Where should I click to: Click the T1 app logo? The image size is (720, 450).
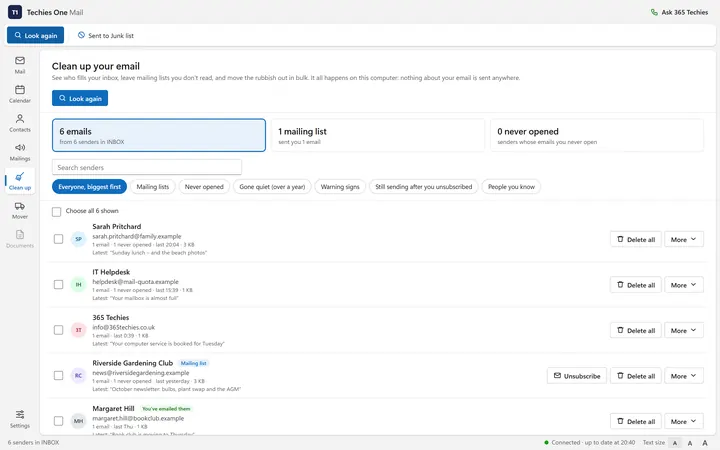tap(15, 12)
